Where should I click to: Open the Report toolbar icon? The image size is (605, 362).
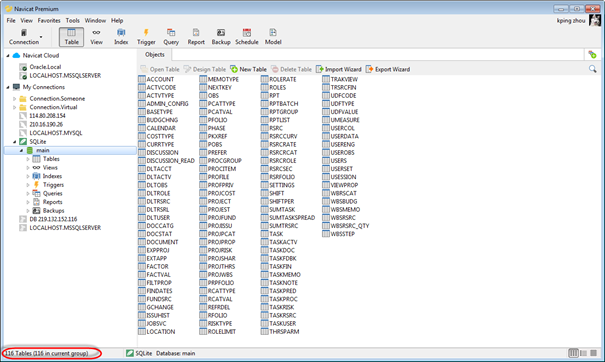point(196,37)
